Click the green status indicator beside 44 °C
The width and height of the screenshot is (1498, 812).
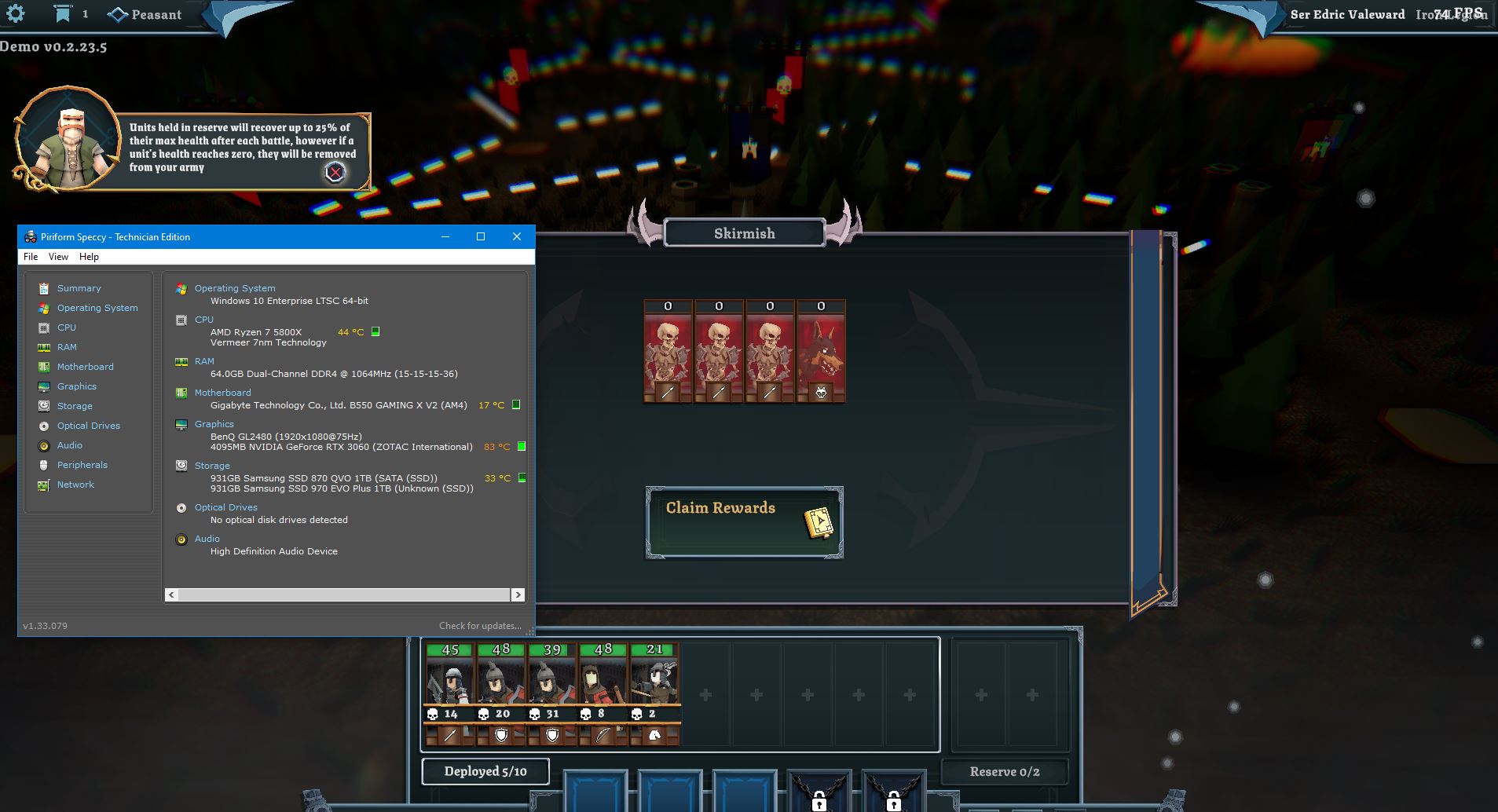click(375, 331)
